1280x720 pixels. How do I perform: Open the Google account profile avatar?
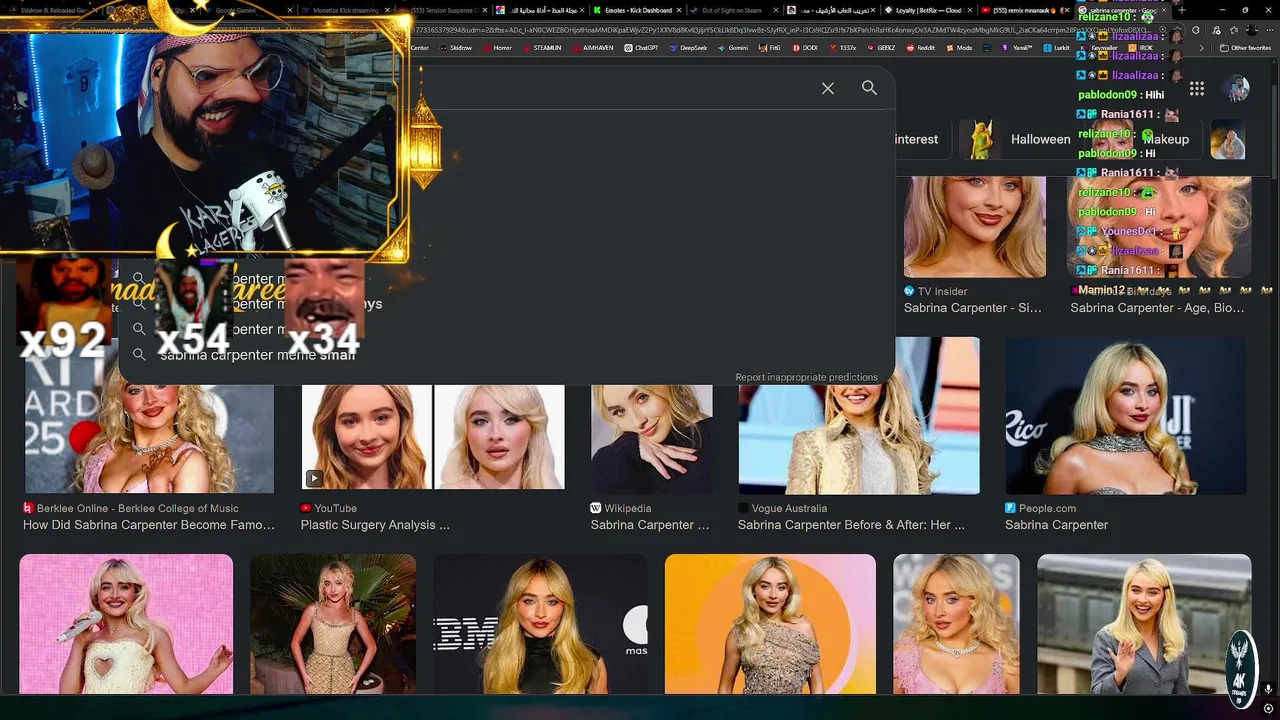click(1238, 89)
